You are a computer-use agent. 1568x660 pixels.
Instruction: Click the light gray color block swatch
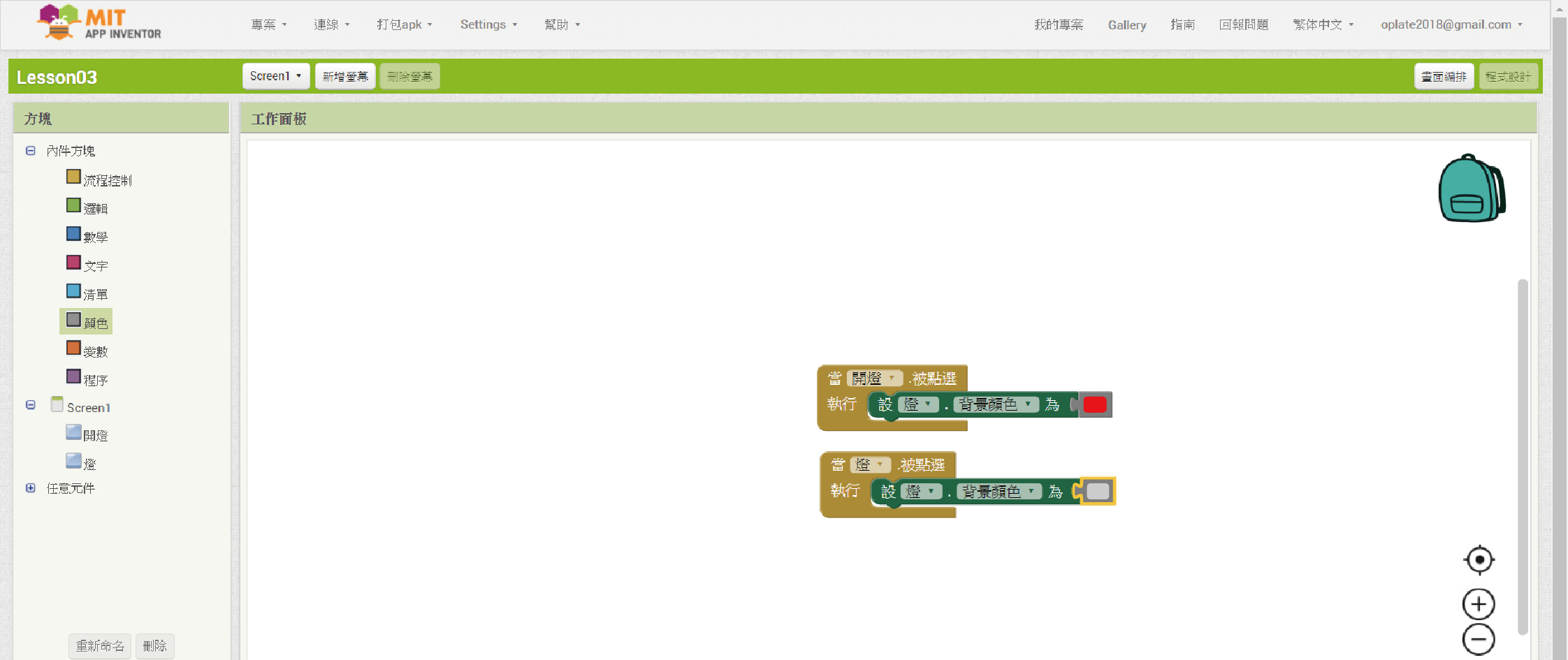[x=1098, y=491]
